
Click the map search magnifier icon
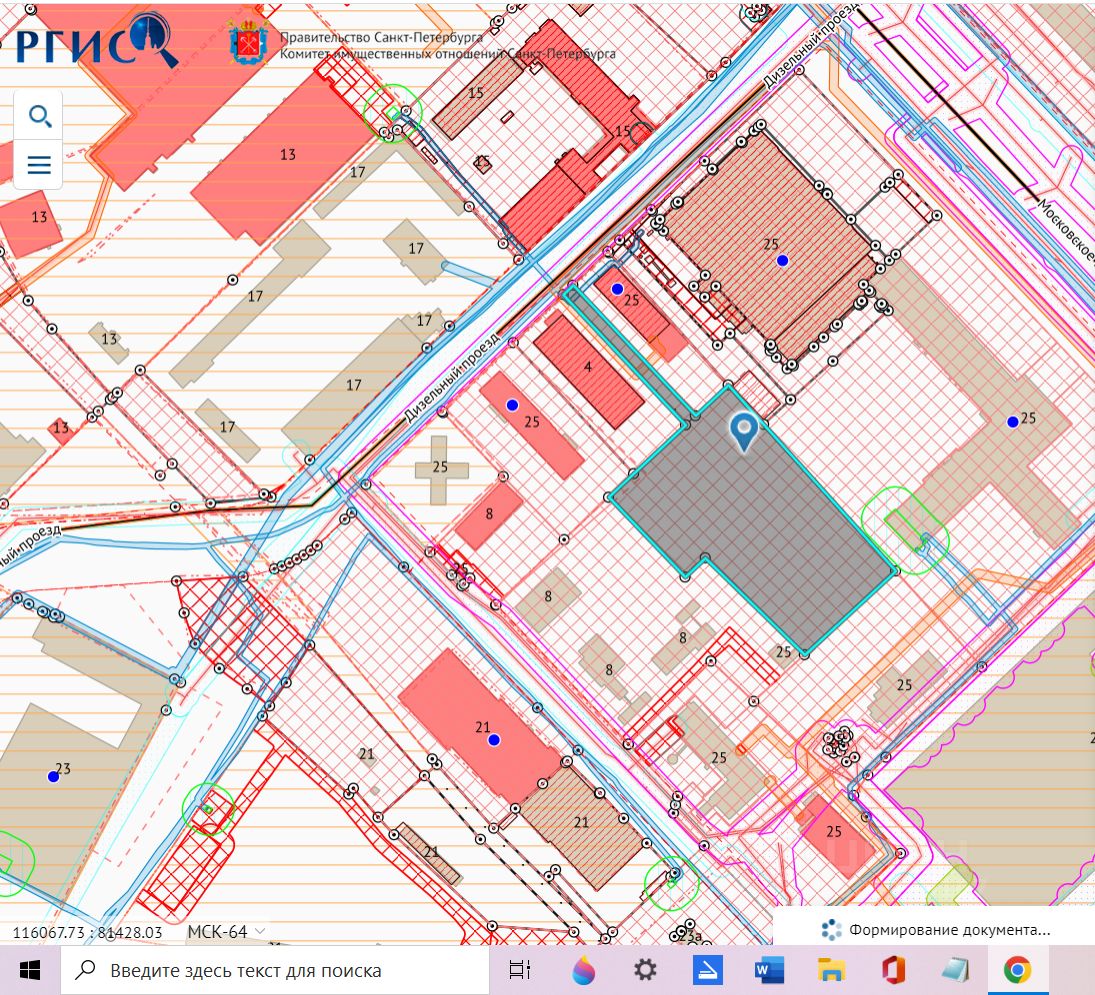[40, 116]
